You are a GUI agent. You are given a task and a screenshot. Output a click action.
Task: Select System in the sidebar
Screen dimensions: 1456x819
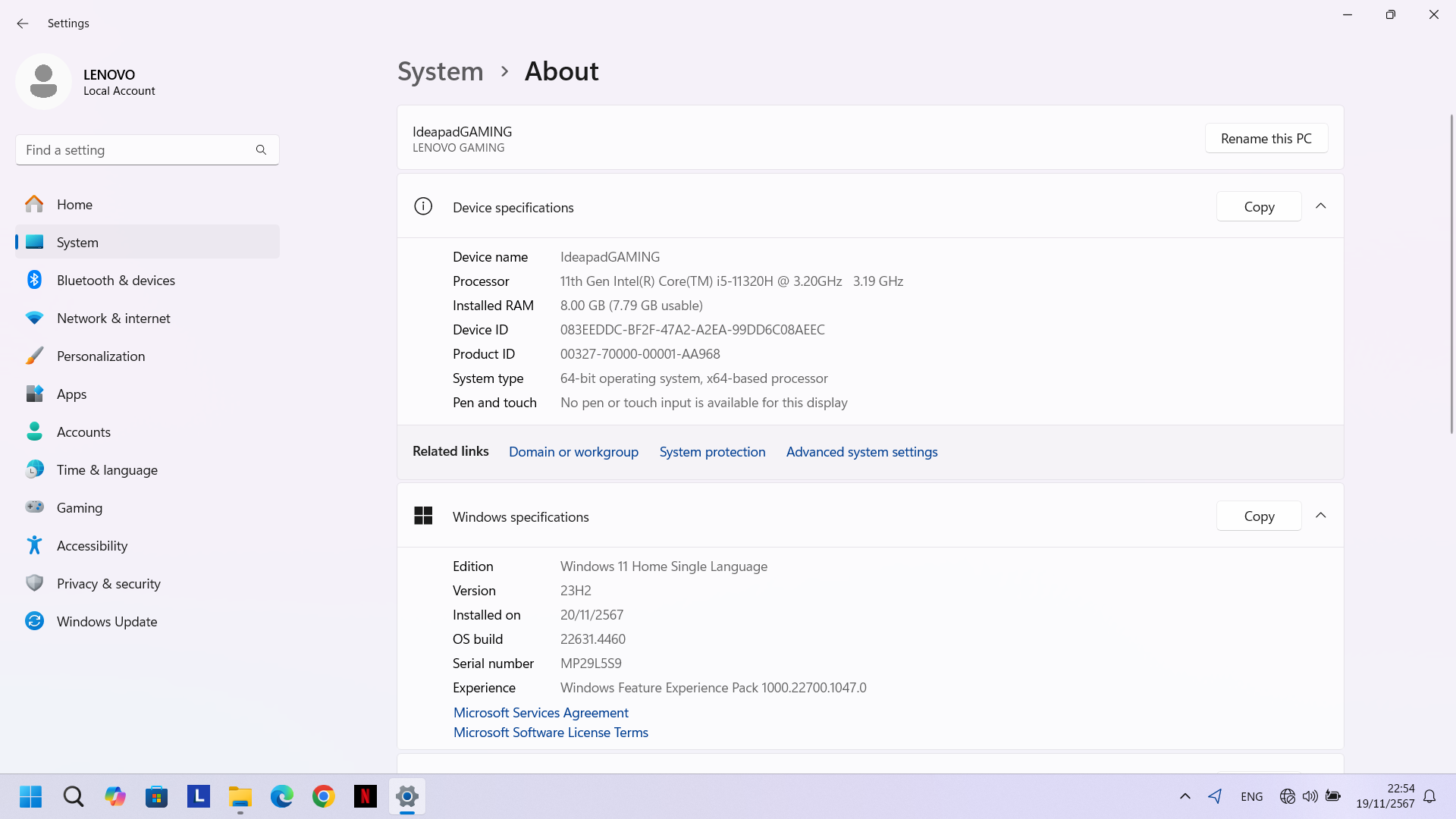pos(147,242)
